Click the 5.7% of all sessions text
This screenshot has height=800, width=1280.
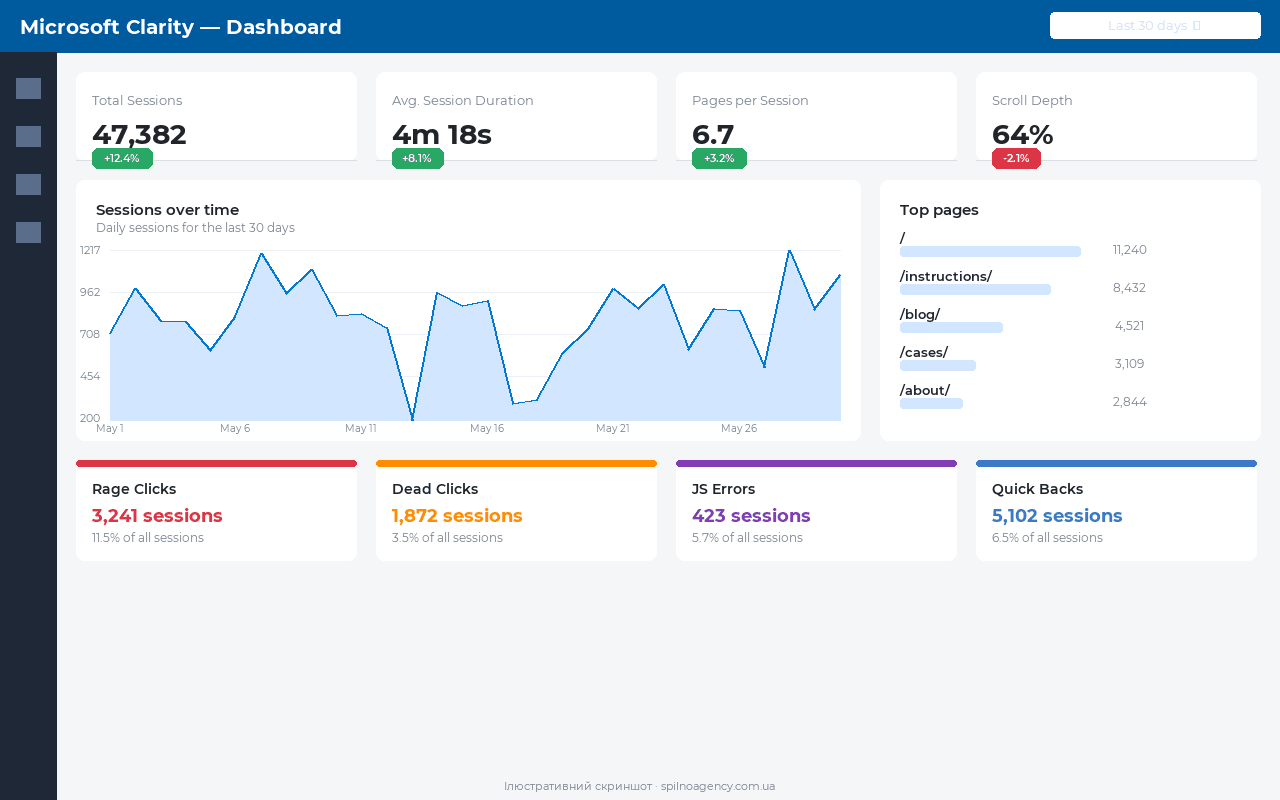pyautogui.click(x=747, y=538)
